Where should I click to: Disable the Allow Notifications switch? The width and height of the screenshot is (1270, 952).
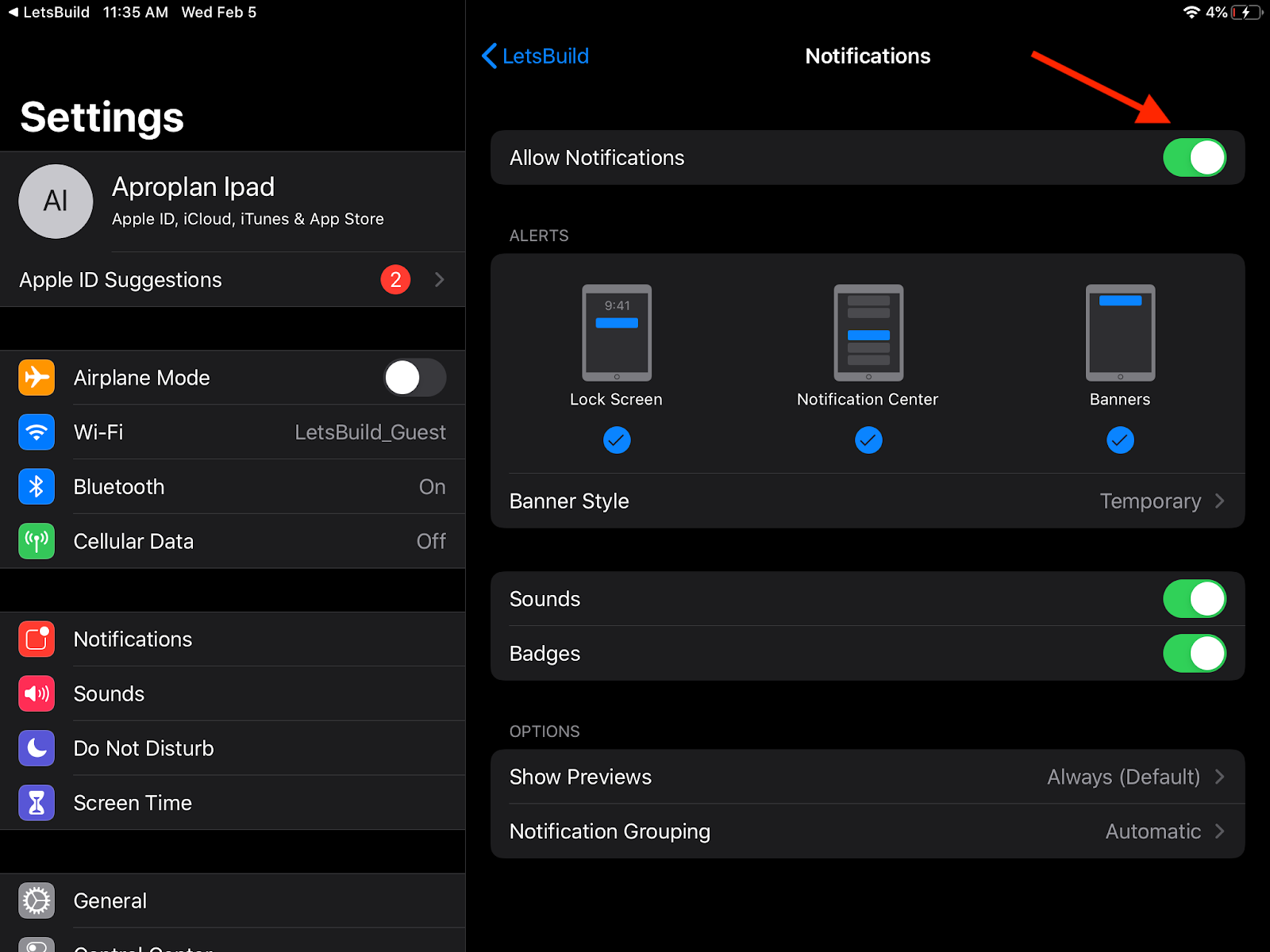pos(1195,158)
